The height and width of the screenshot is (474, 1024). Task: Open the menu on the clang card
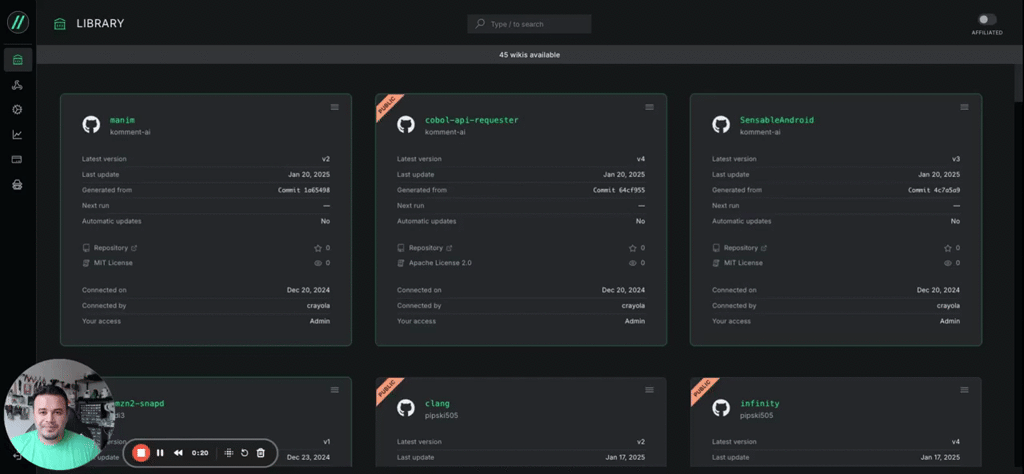coord(650,390)
